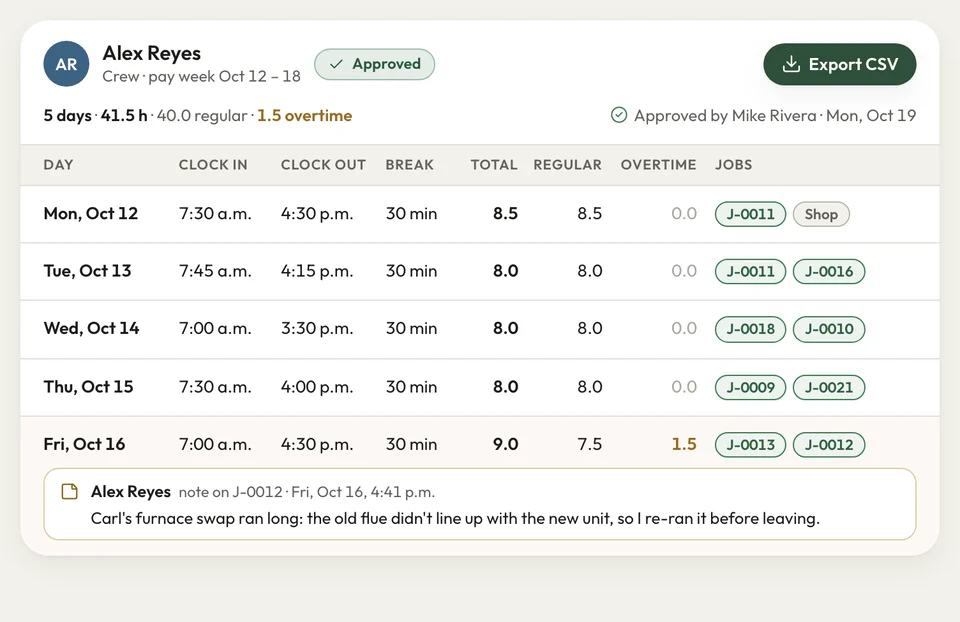
Task: Click the Carl's furnace swap note text
Action: point(455,519)
